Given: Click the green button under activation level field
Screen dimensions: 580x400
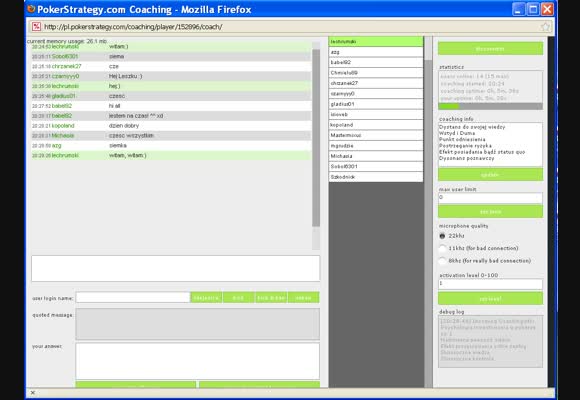Looking at the screenshot, I should (490, 298).
